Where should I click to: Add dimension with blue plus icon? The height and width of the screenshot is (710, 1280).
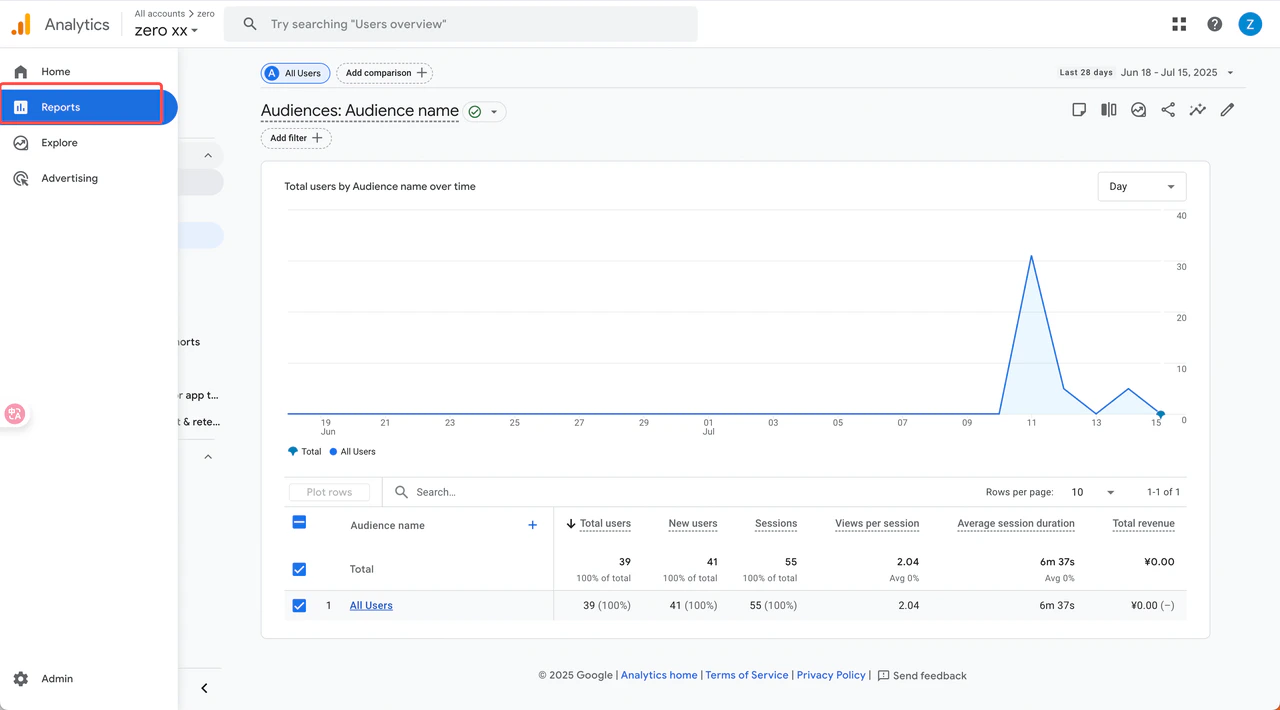532,525
